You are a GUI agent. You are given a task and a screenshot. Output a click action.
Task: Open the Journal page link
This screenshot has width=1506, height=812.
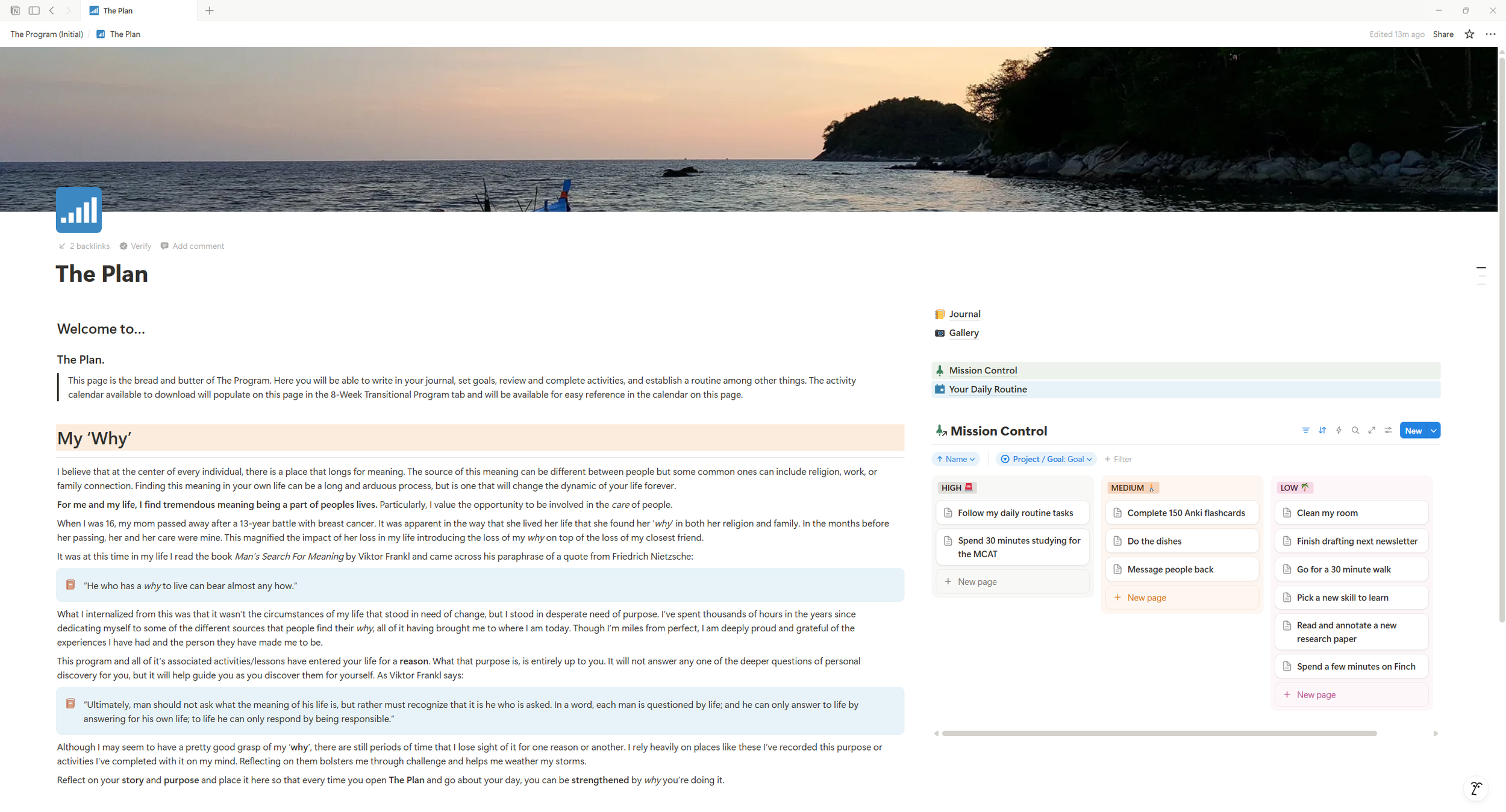pos(964,314)
